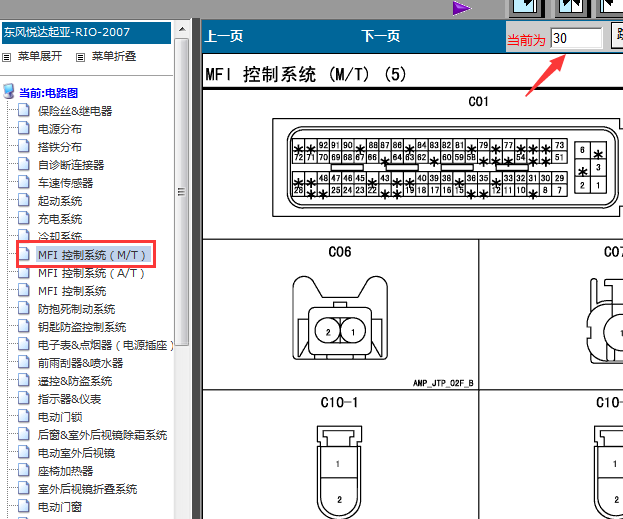Click the expand icon before 菜单展开
The height and width of the screenshot is (519, 623).
[6, 58]
